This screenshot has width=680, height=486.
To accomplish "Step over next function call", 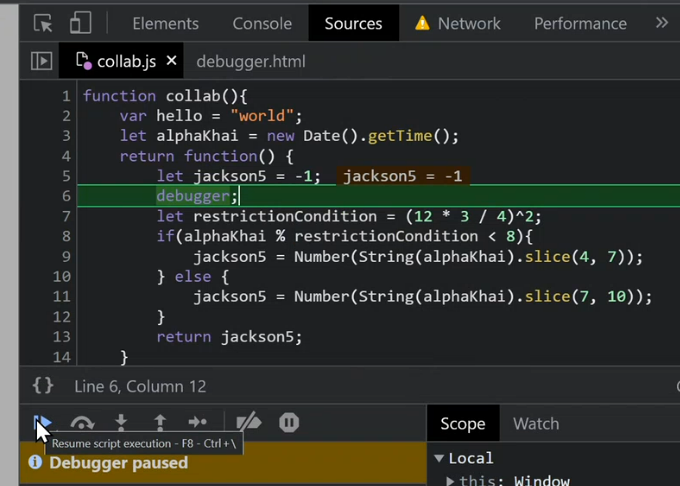I will coord(82,422).
